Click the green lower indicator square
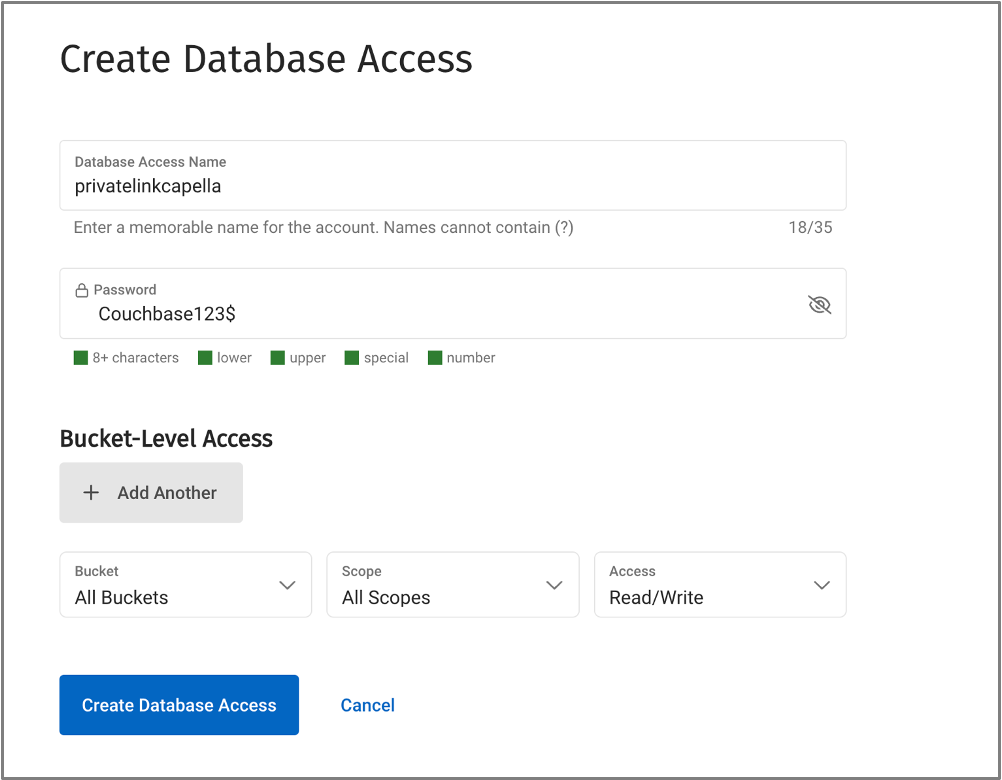The width and height of the screenshot is (1002, 780). [204, 358]
